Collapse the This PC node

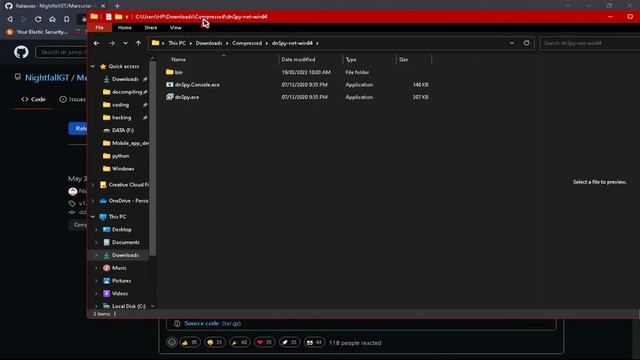pos(93,217)
